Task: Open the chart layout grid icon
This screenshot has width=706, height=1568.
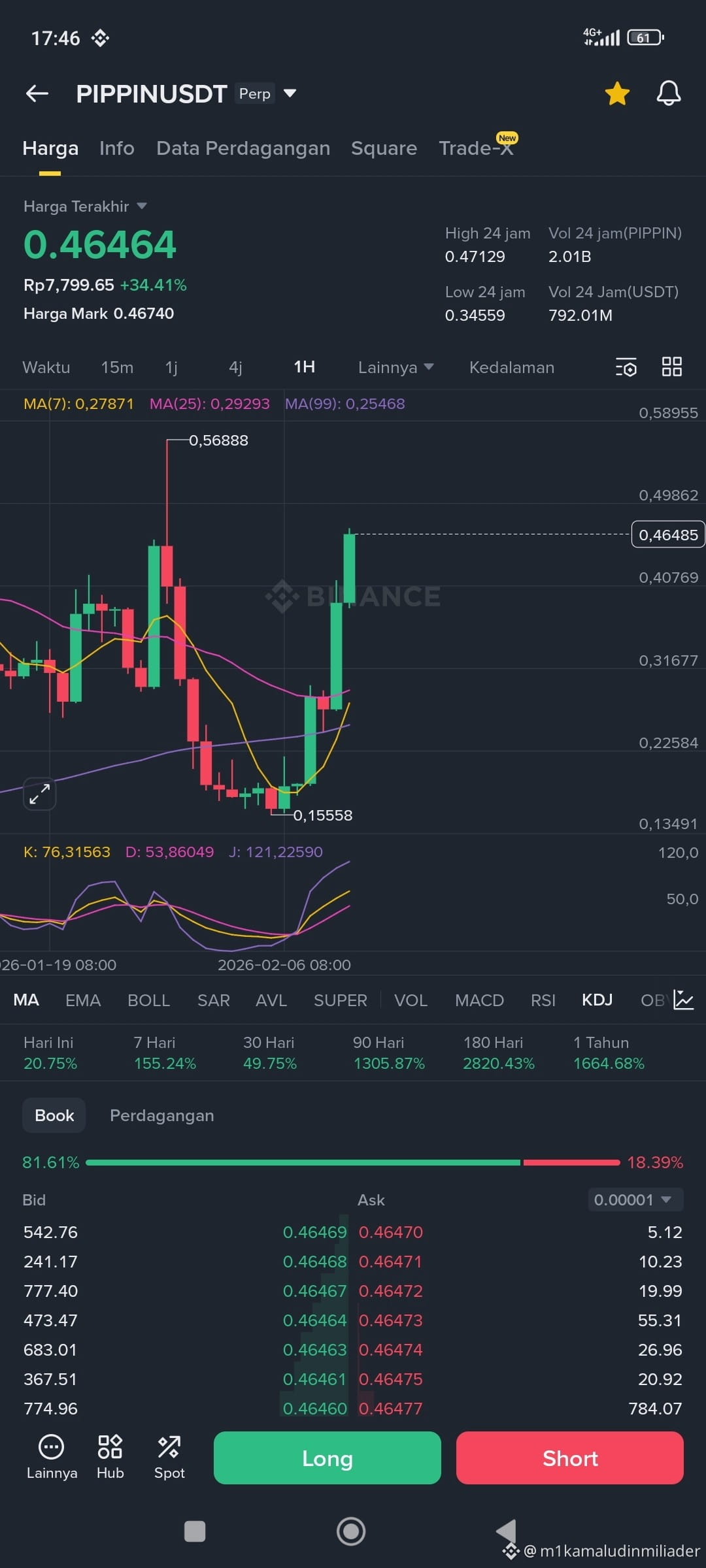Action: pos(672,367)
